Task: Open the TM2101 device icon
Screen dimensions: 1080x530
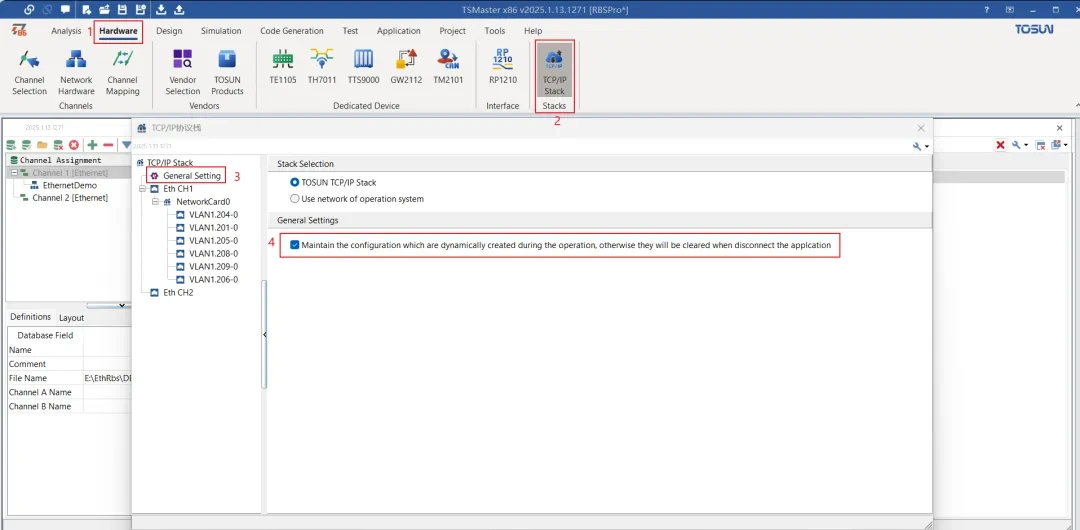Action: tap(448, 66)
